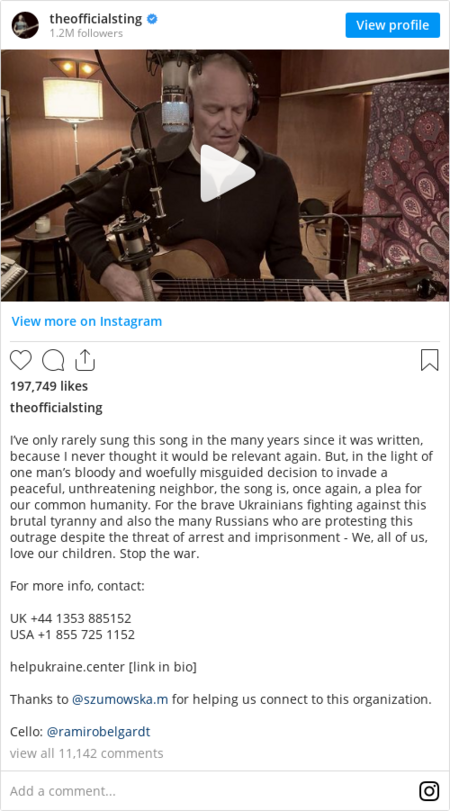Play the video of the guitarist
Image resolution: width=450 pixels, height=811 pixels.
click(225, 174)
